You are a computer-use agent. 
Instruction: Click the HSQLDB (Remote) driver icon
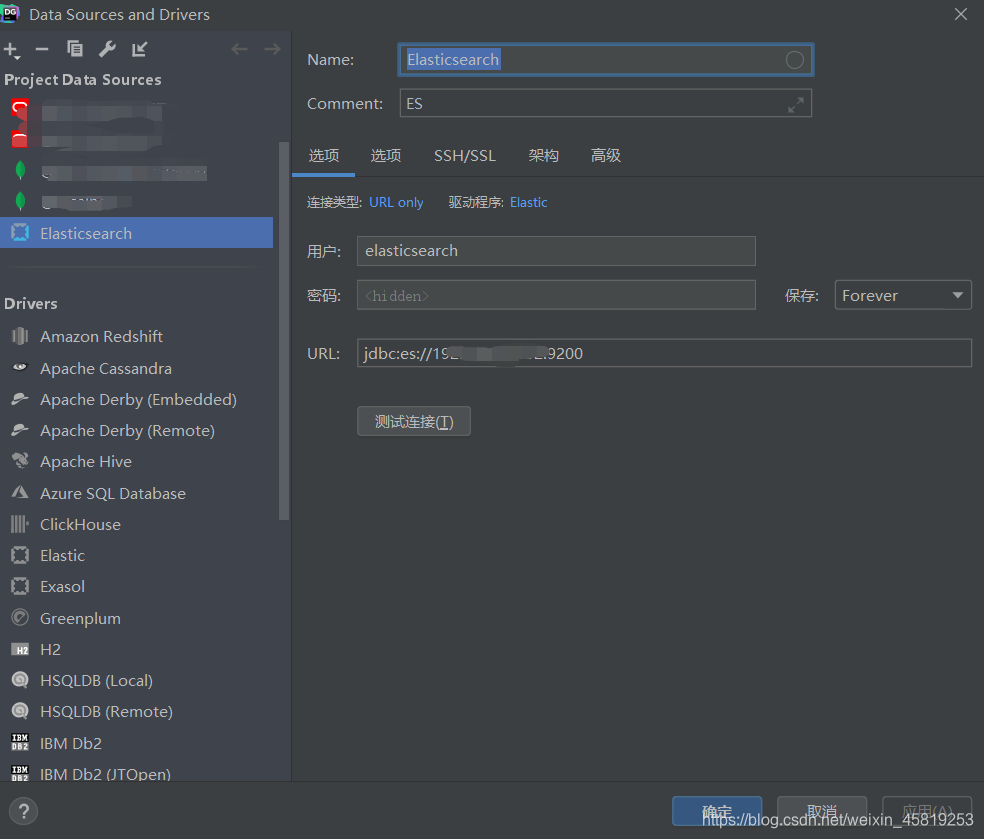20,710
